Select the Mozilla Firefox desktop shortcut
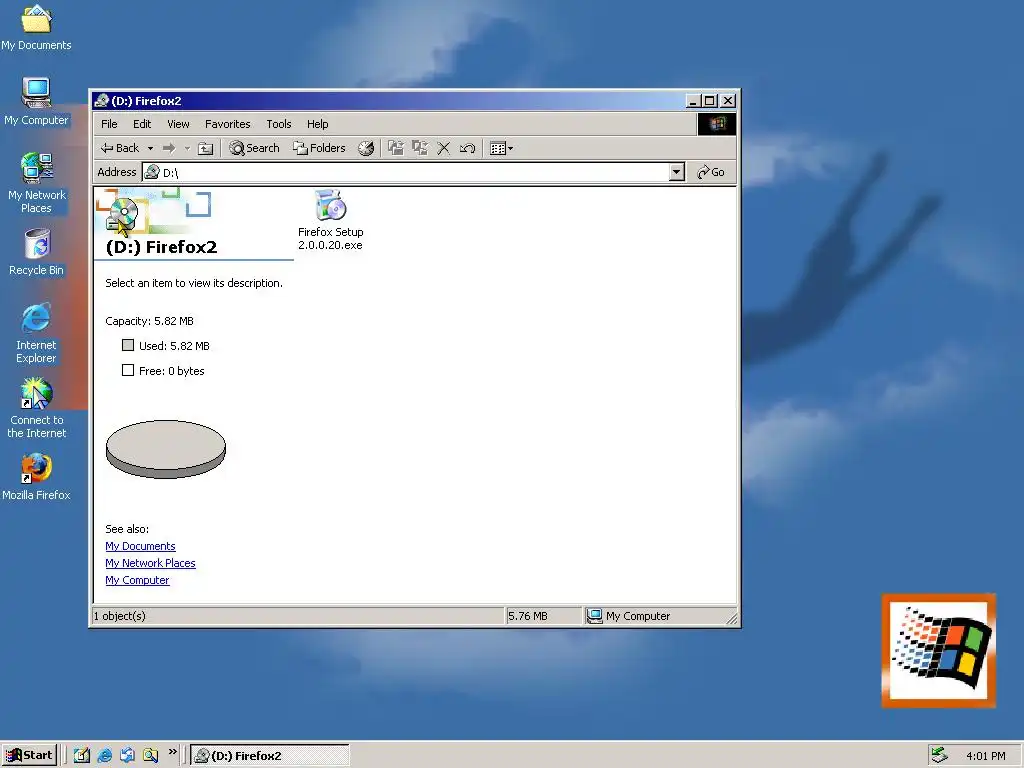1024x768 pixels. click(36, 478)
